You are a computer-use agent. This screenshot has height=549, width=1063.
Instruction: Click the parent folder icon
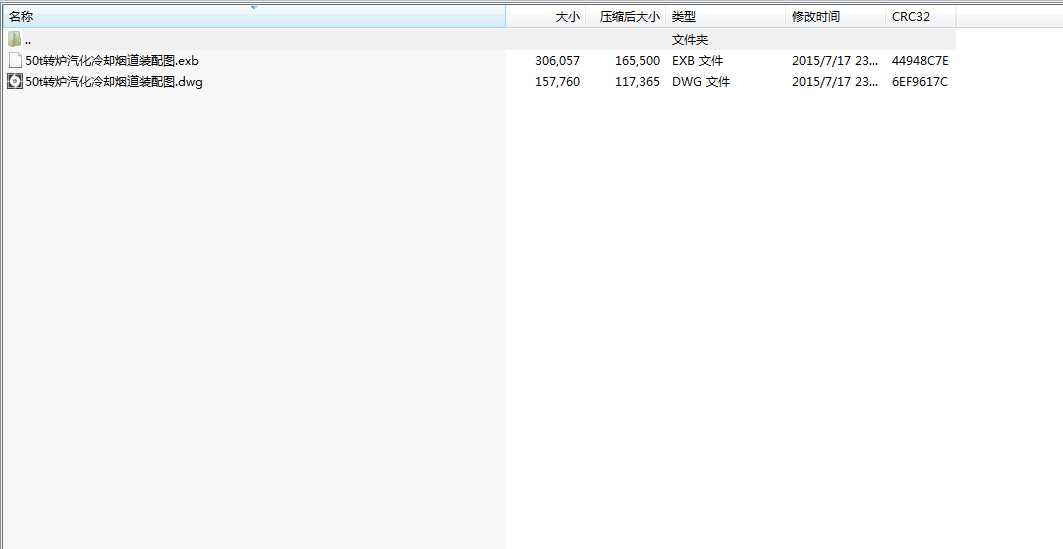(14, 39)
